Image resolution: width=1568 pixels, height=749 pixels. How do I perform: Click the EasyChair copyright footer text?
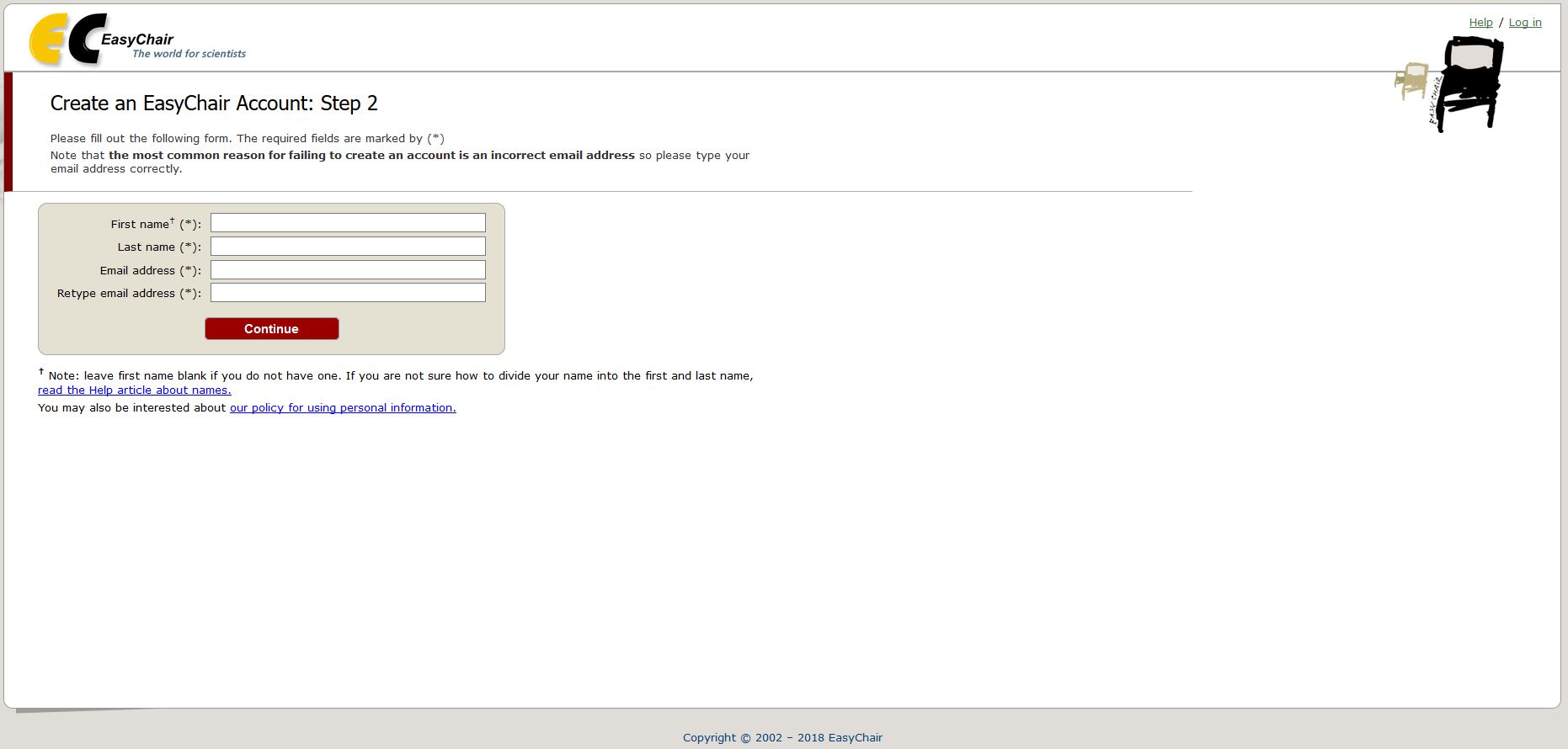click(782, 738)
